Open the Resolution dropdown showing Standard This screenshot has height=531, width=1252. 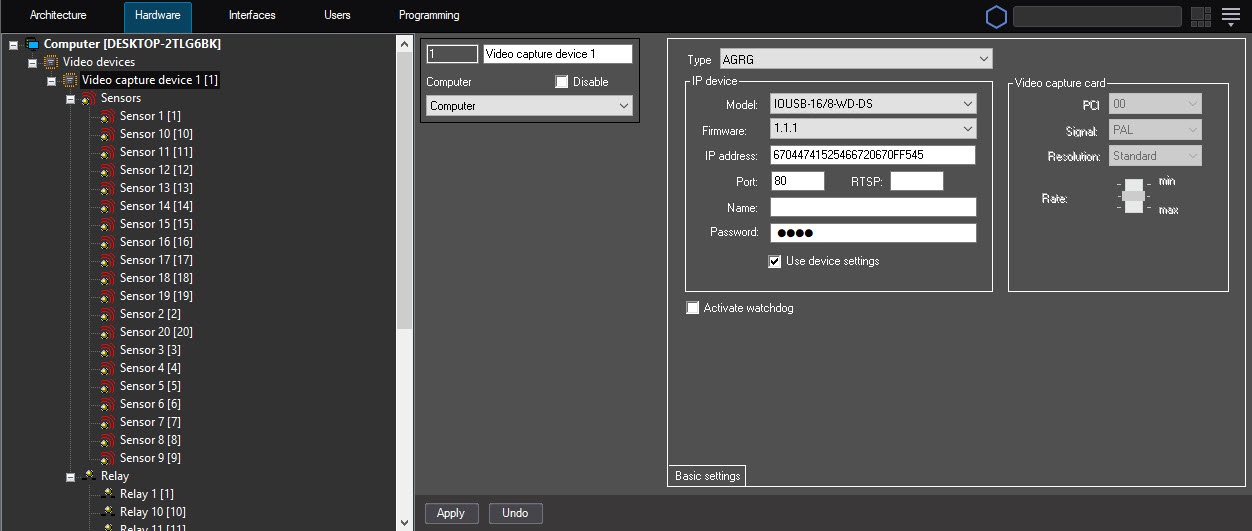pyautogui.click(x=1155, y=156)
